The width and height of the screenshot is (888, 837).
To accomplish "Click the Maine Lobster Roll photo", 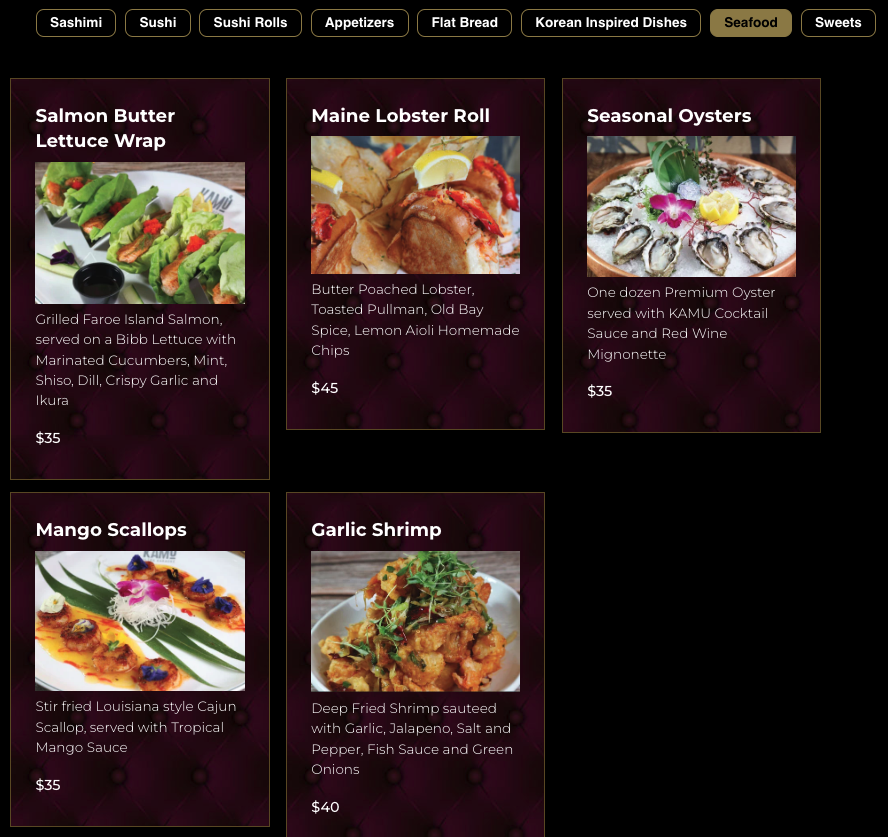I will coord(415,205).
